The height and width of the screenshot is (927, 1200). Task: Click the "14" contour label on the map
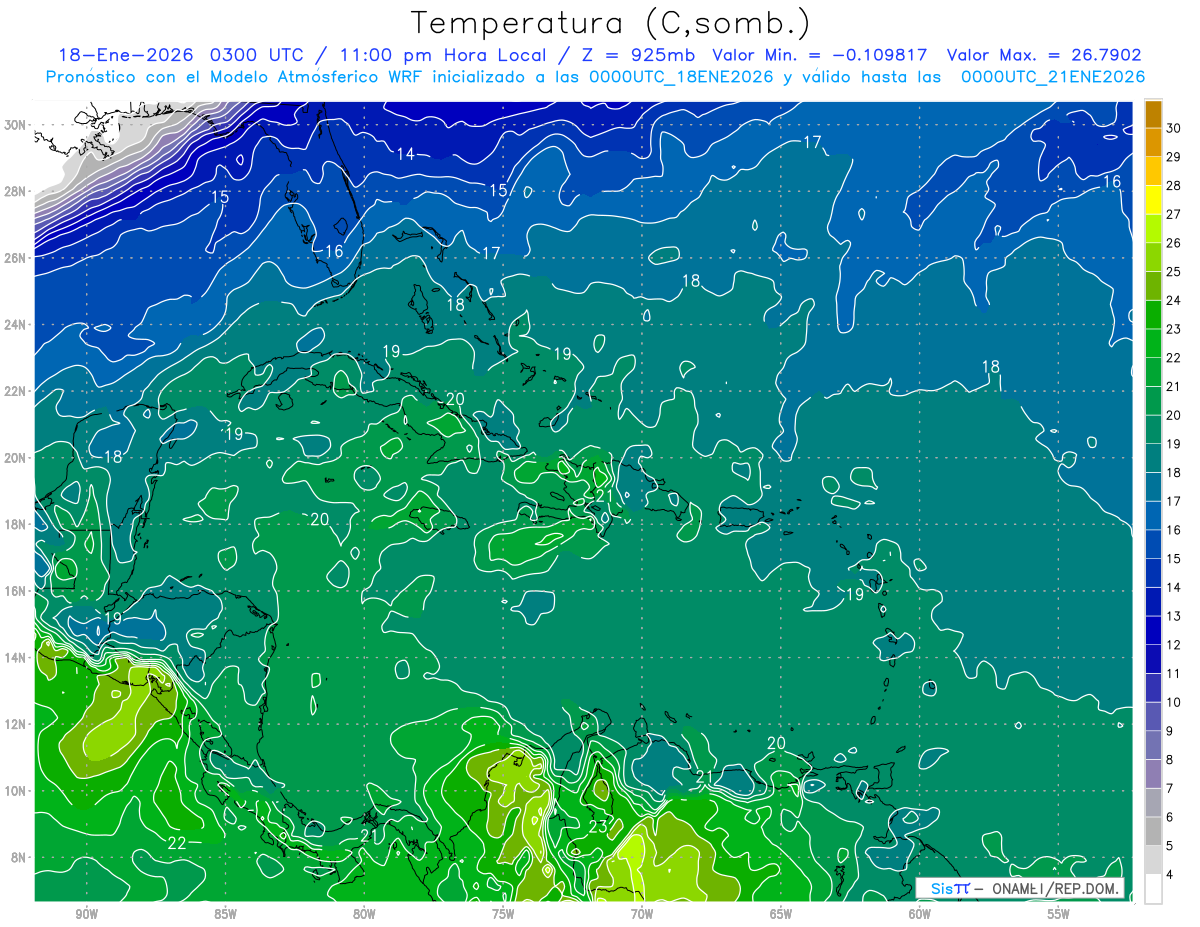coord(405,153)
